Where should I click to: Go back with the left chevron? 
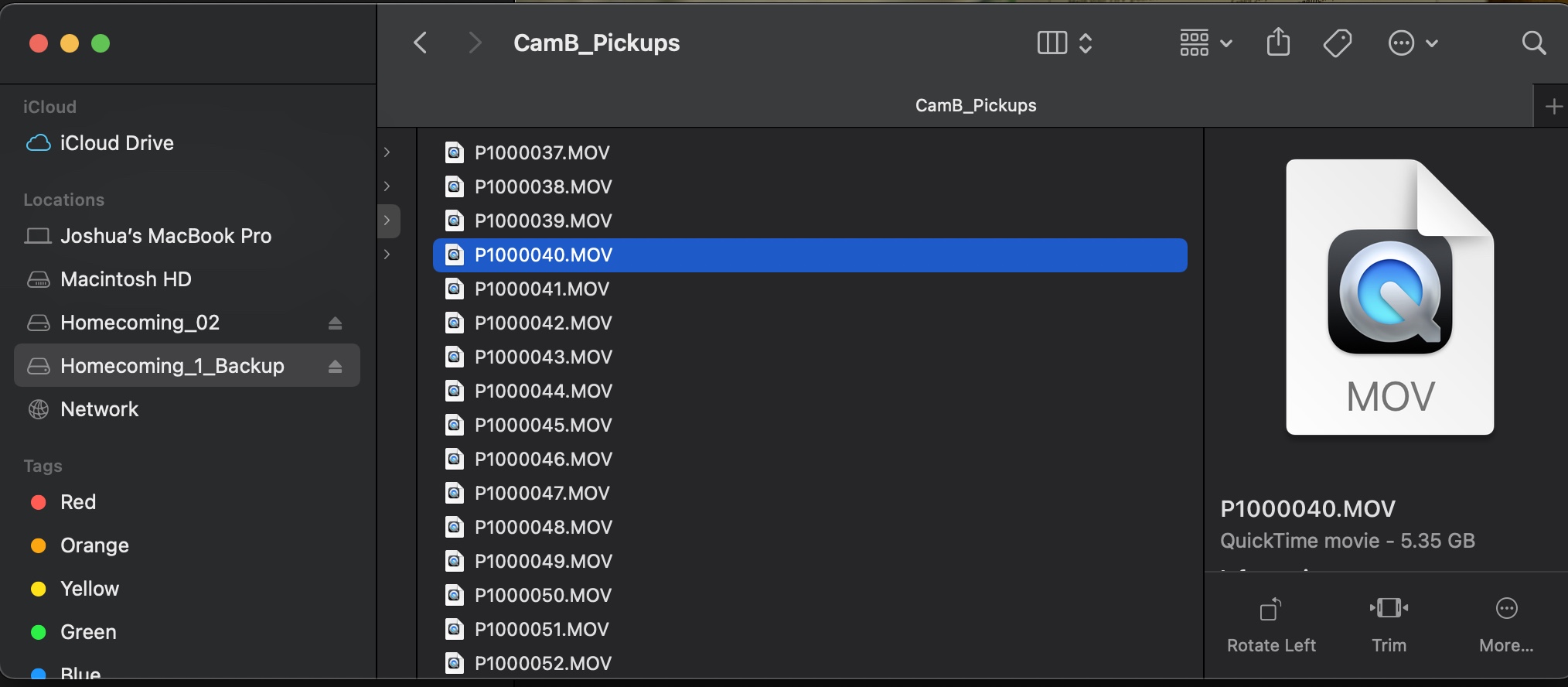pos(421,43)
